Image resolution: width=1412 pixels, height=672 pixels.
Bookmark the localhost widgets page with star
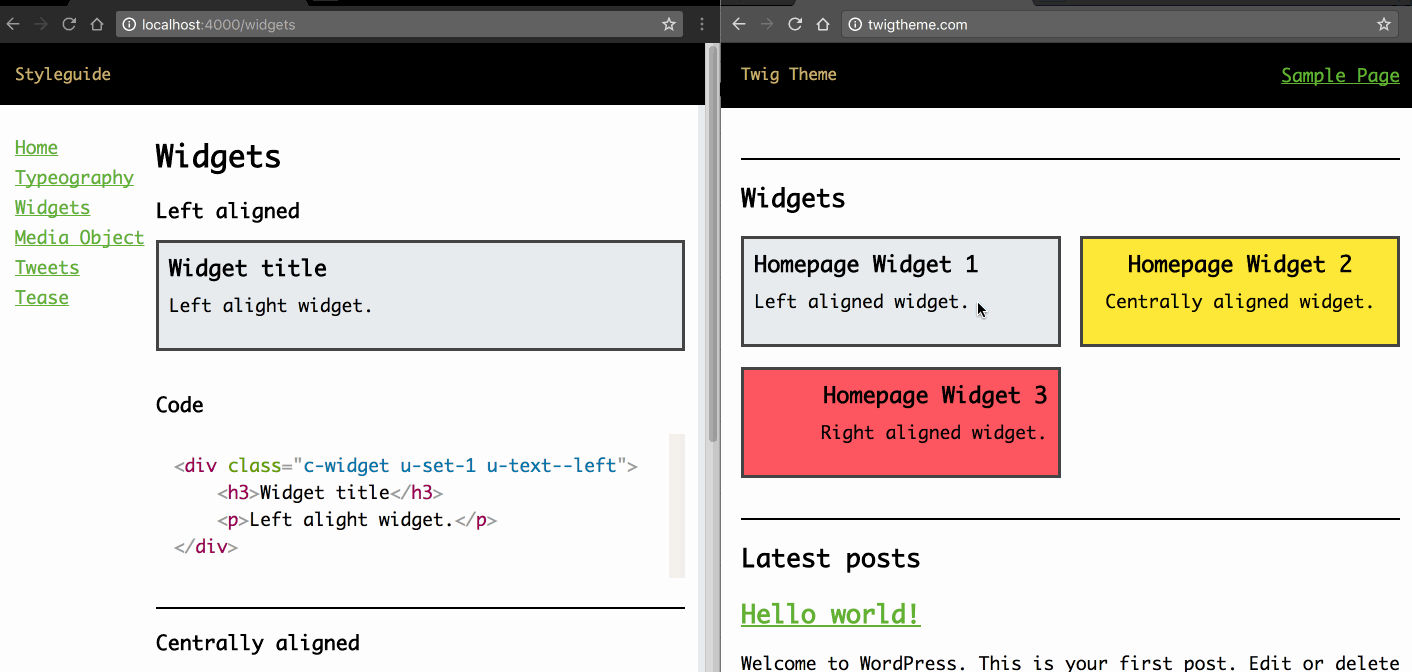(669, 24)
